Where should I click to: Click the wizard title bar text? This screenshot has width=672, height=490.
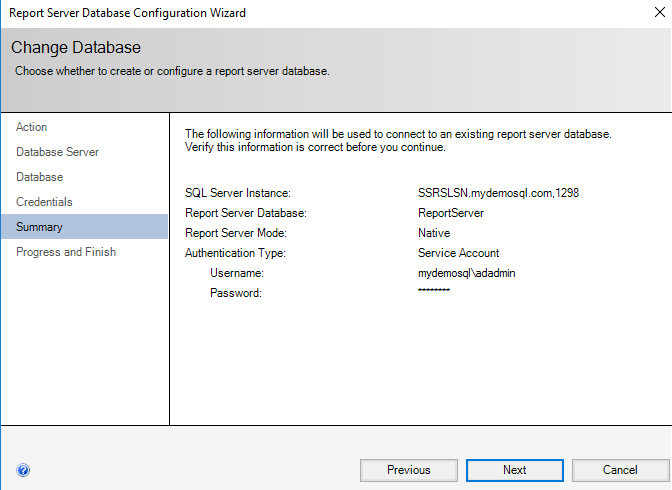[x=127, y=13]
